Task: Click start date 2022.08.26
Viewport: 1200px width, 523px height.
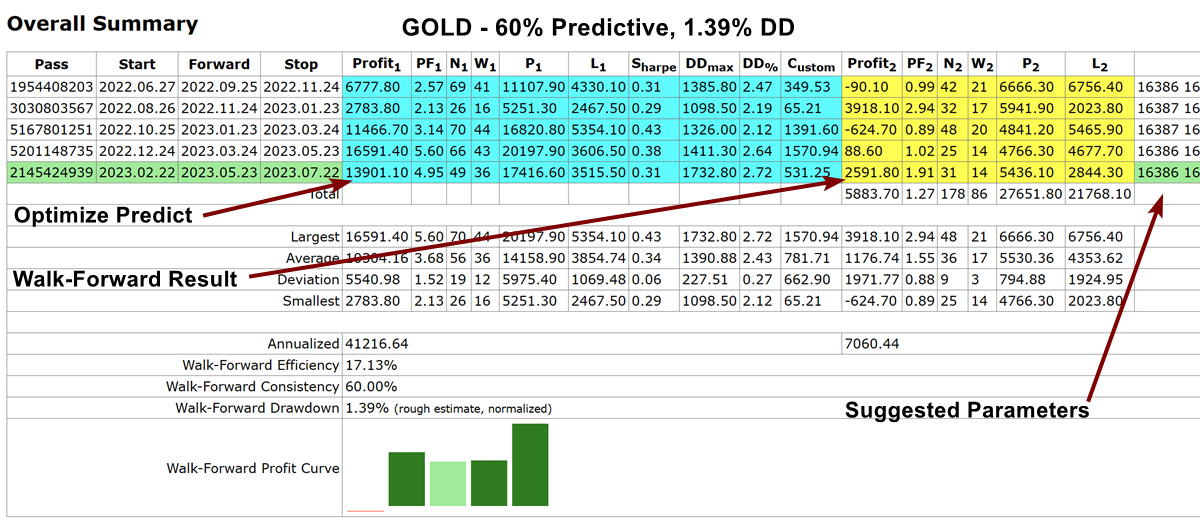Action: (x=136, y=107)
